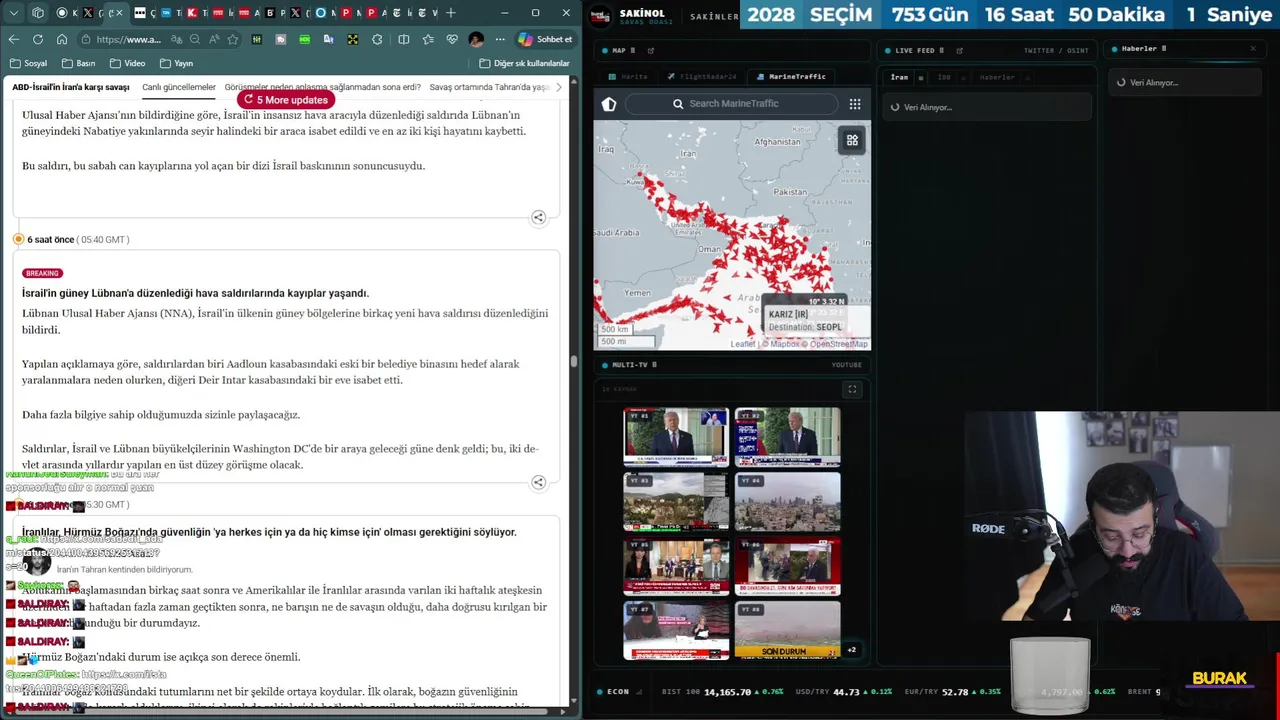Open the favorites list icon
The height and width of the screenshot is (720, 1280).
[428, 39]
